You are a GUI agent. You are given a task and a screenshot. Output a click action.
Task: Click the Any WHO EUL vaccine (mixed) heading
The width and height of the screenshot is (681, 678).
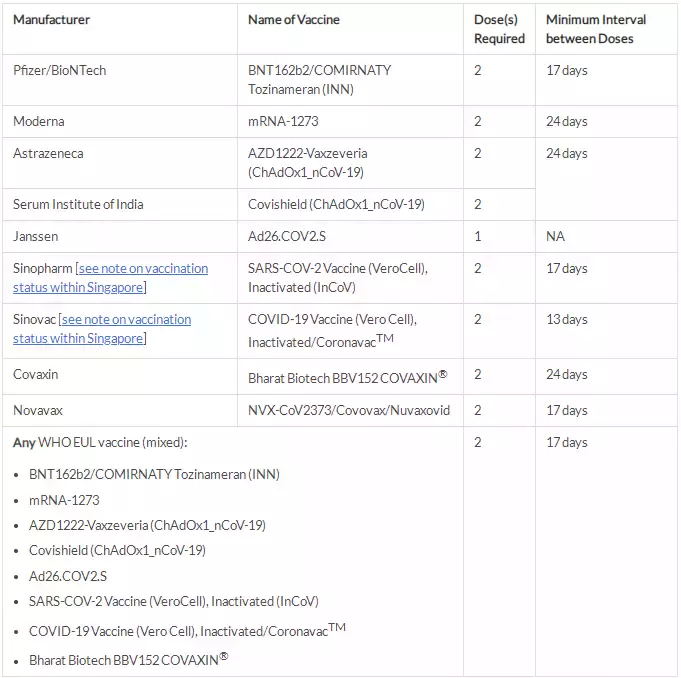[x=100, y=443]
